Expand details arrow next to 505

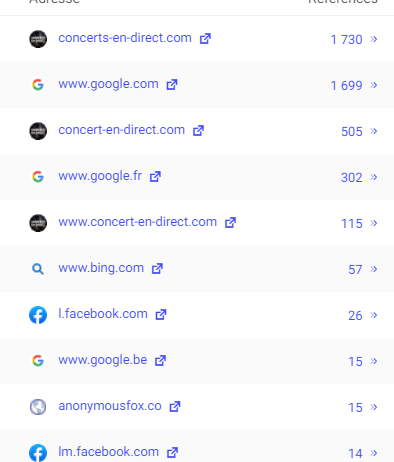(374, 131)
